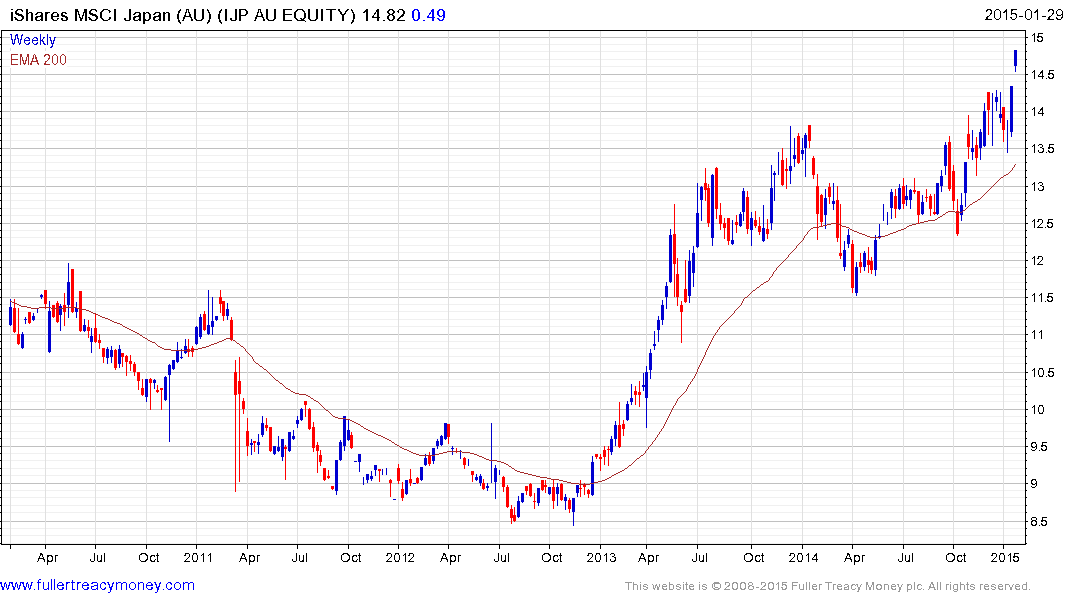Viewport: 1075px width, 600px height.
Task: Click the copyright notice text
Action: [x=828, y=586]
